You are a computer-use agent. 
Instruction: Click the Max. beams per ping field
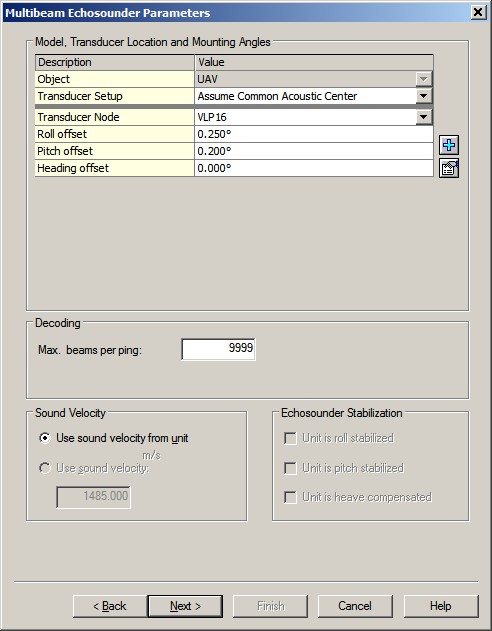click(x=218, y=349)
